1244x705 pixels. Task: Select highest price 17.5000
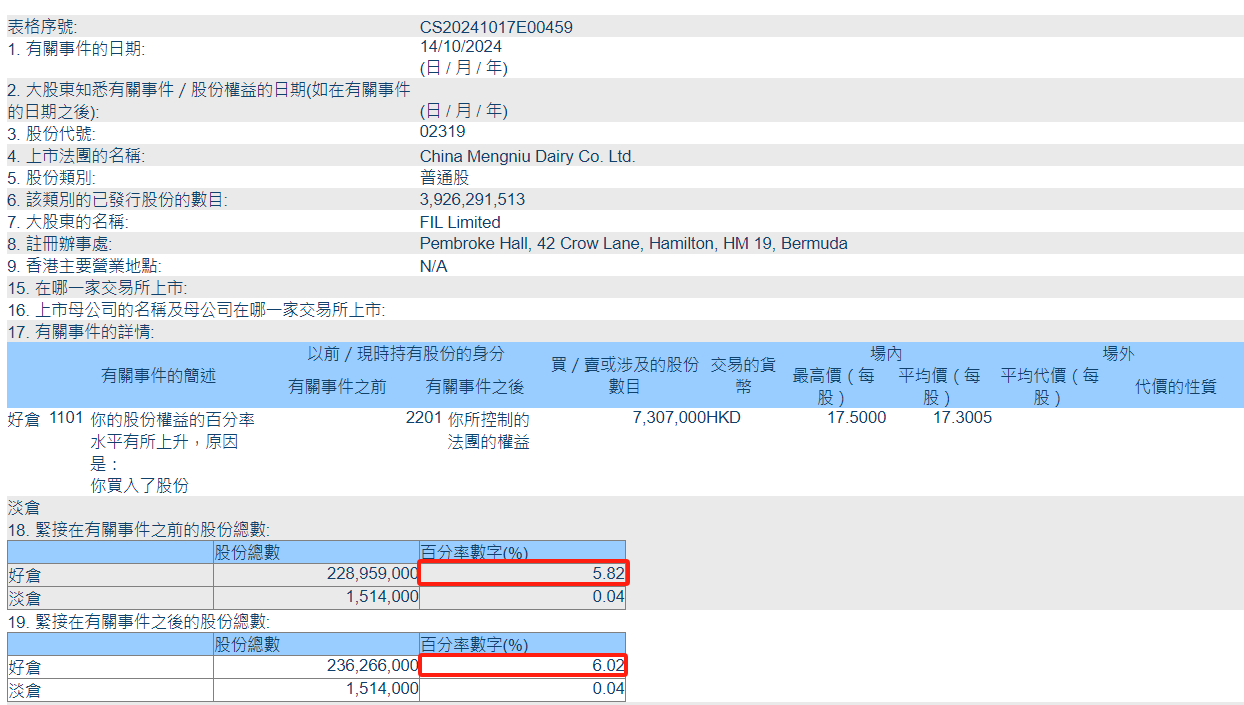(856, 418)
